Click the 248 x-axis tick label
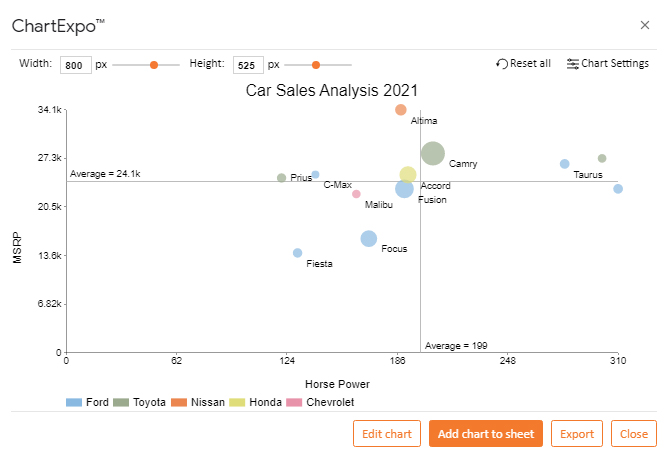 507,361
